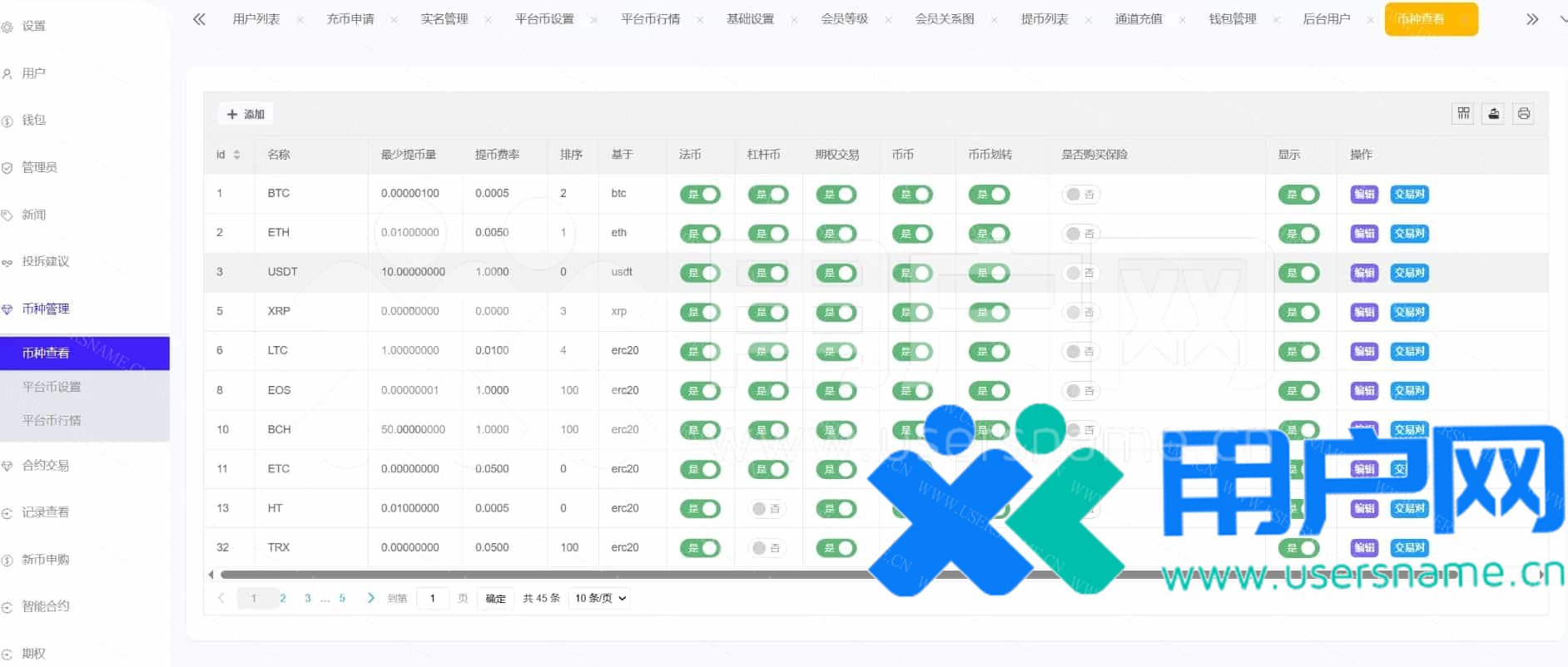This screenshot has width=1568, height=667.
Task: Open the column filter grid icon
Action: click(1463, 114)
